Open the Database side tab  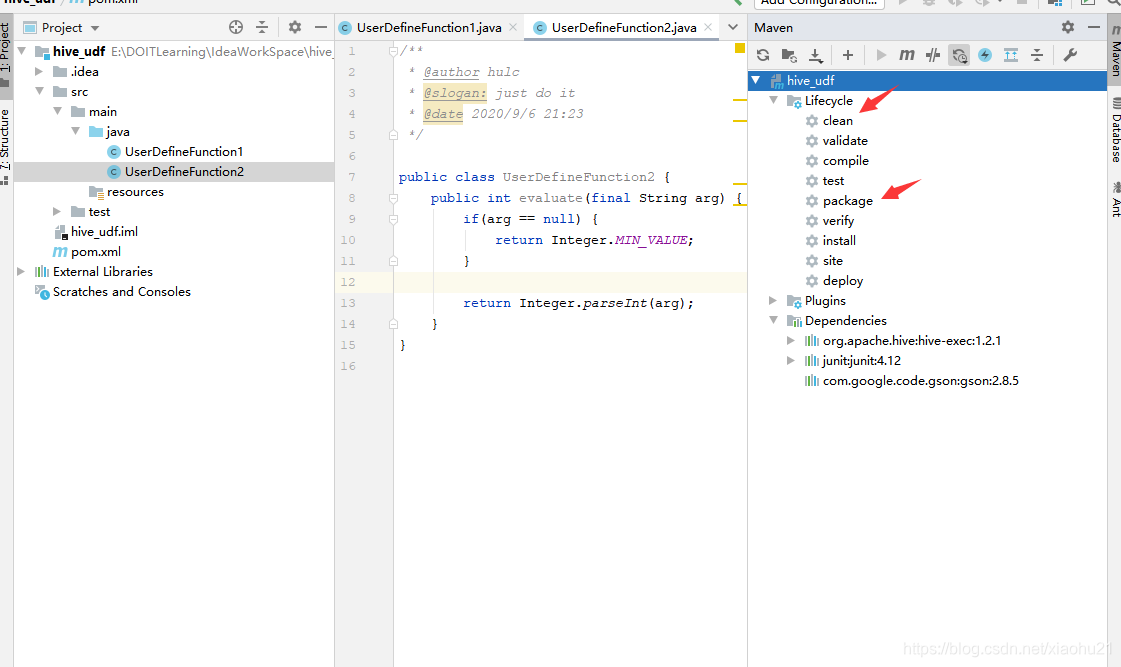[x=1115, y=129]
